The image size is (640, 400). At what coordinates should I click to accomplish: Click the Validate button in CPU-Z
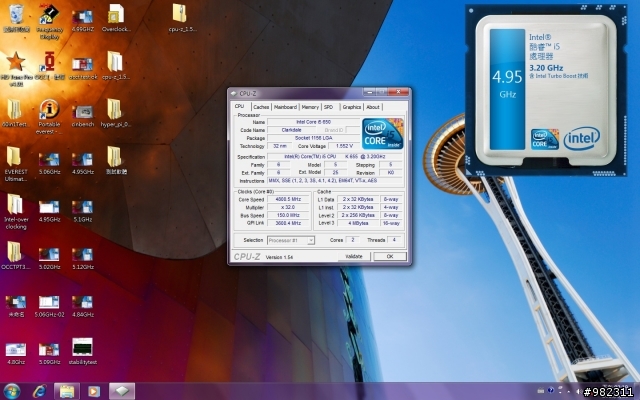click(x=351, y=257)
